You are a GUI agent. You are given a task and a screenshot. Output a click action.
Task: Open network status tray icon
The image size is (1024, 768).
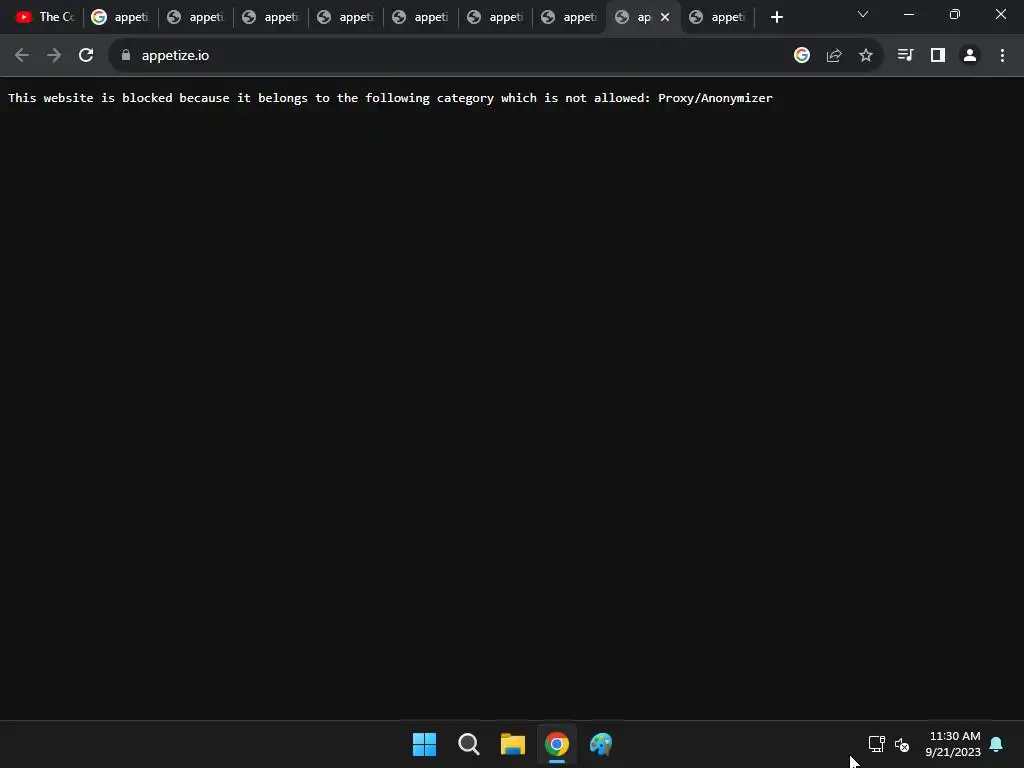click(876, 744)
